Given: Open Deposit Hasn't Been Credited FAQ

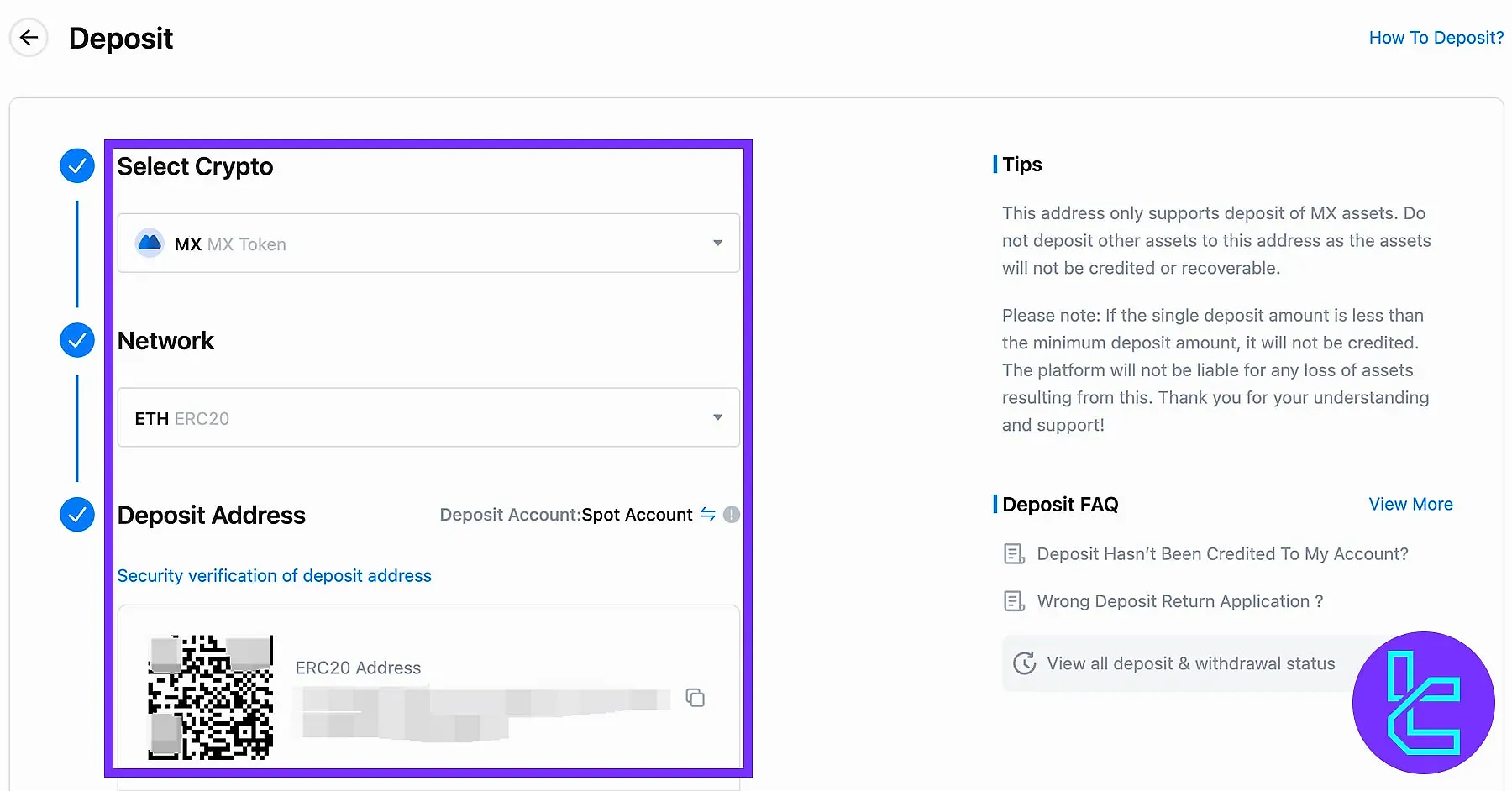Looking at the screenshot, I should pyautogui.click(x=1222, y=554).
